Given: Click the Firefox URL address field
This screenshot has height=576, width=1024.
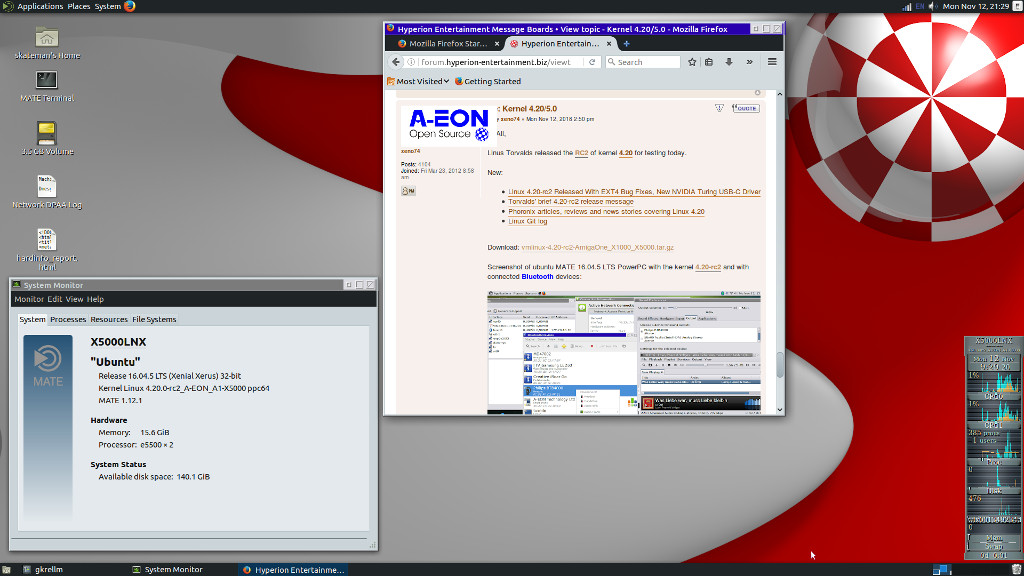Looking at the screenshot, I should pyautogui.click(x=502, y=62).
